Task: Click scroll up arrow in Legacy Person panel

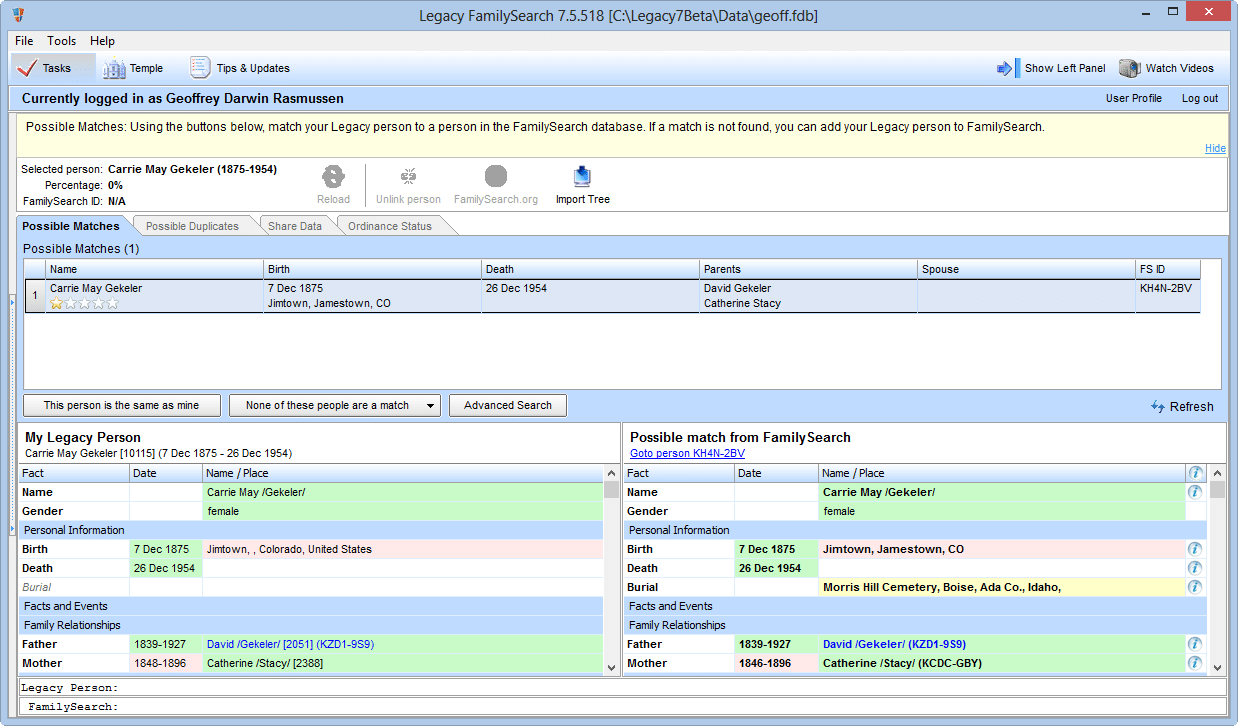Action: 612,473
